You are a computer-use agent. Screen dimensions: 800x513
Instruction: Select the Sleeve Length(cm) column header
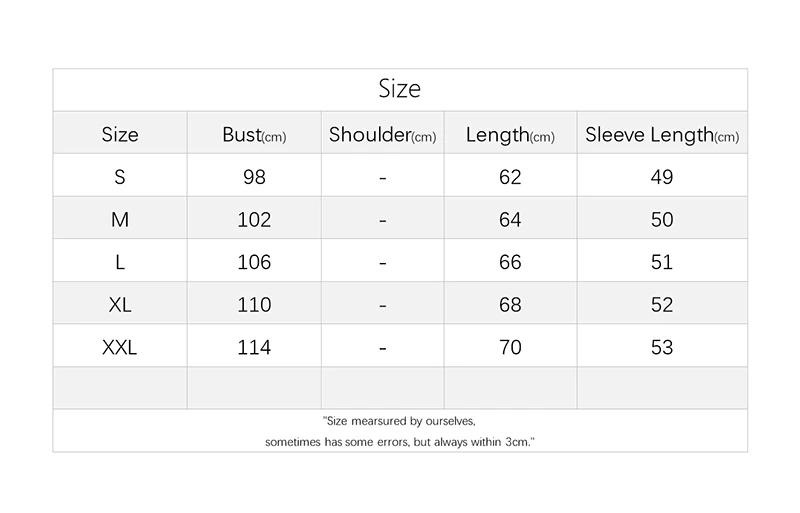[x=662, y=134]
